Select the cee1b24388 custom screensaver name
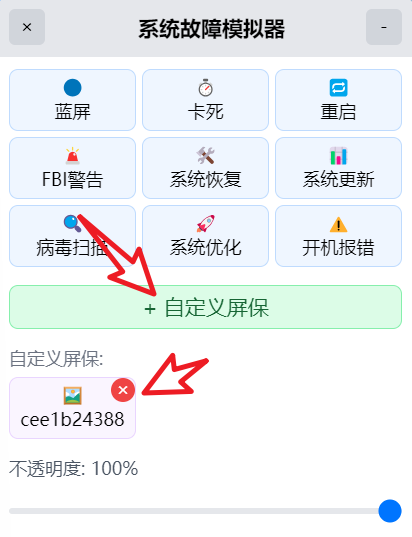The height and width of the screenshot is (537, 412). tap(72, 419)
